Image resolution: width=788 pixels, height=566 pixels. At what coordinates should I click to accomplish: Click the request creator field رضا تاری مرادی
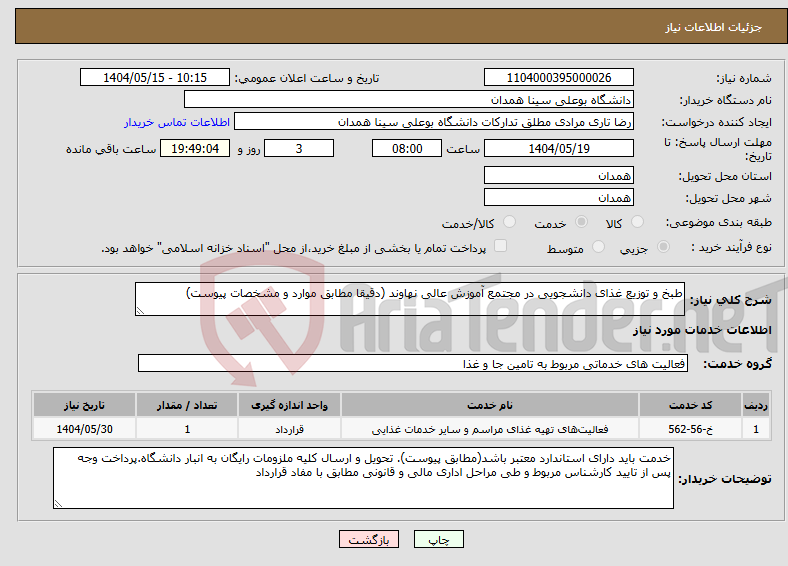tap(434, 122)
